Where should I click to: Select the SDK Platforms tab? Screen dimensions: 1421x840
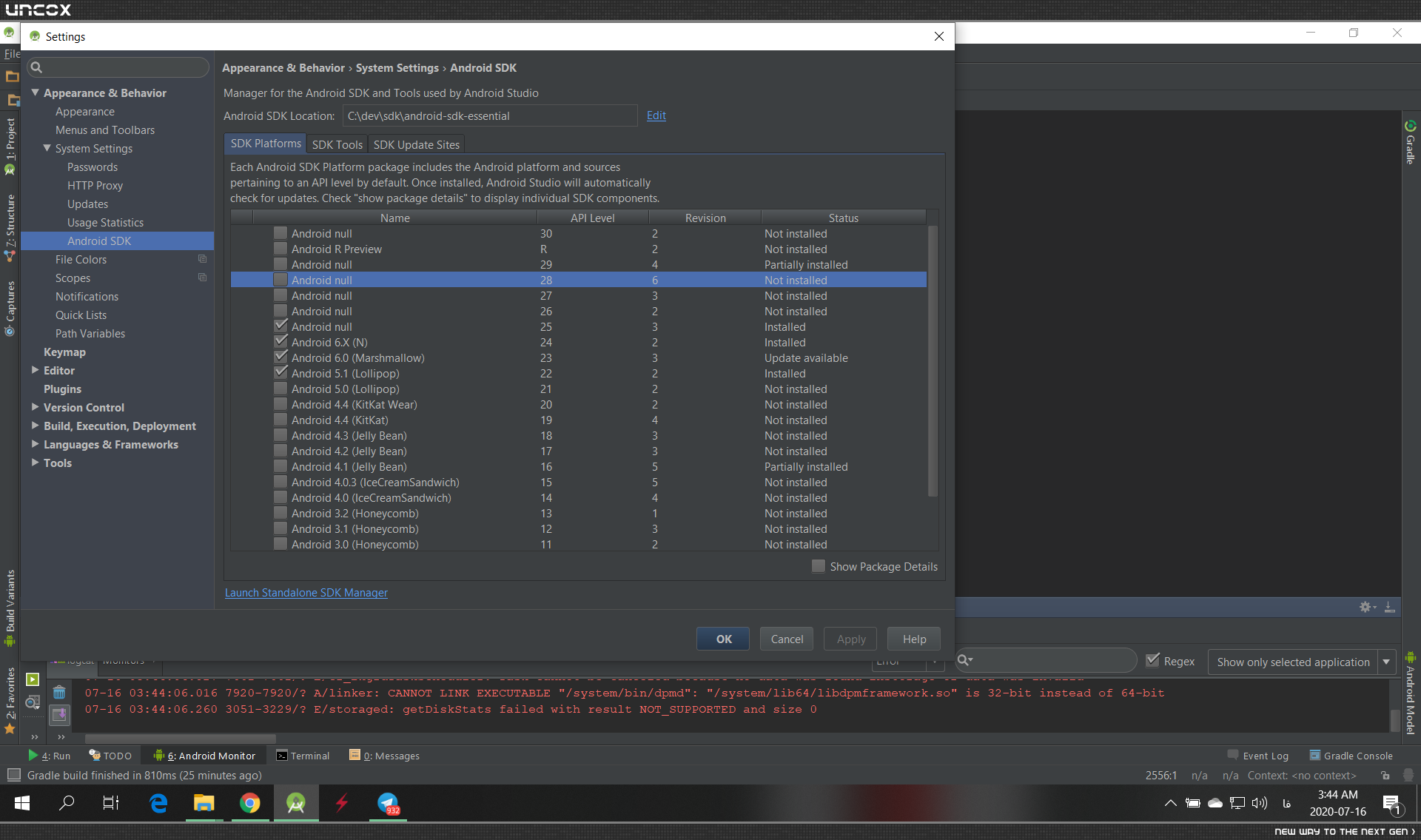click(x=266, y=144)
